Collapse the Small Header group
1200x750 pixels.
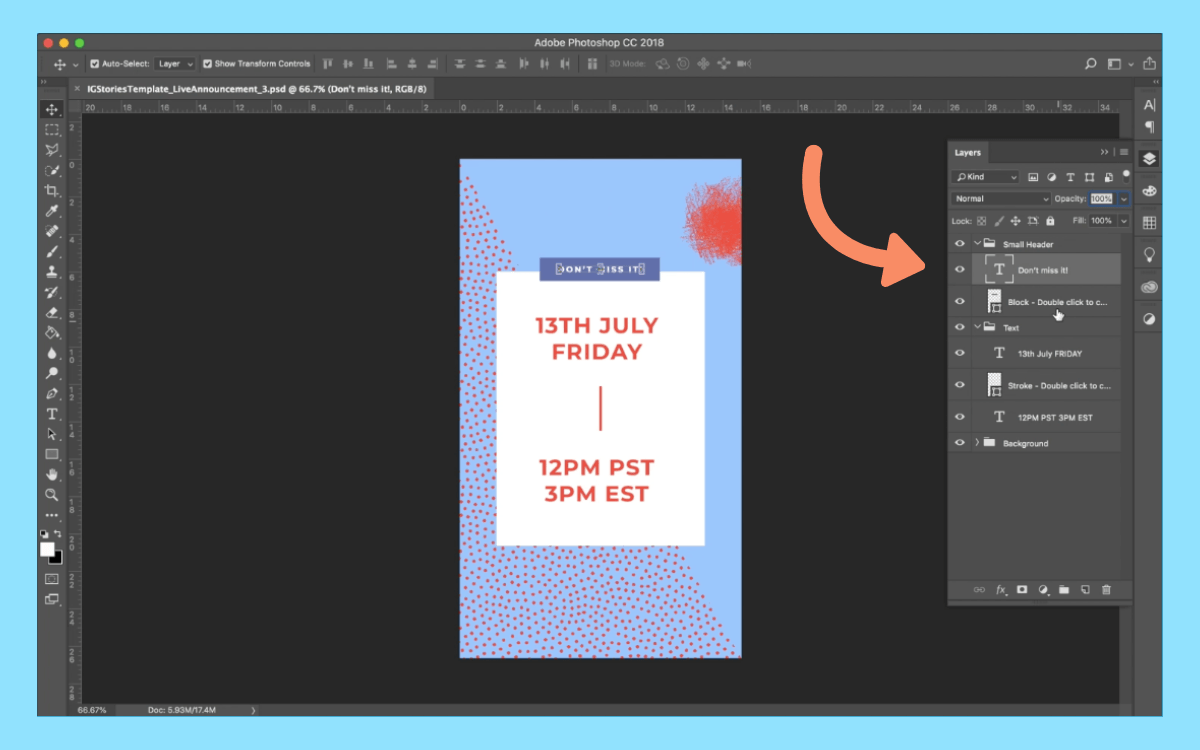[x=978, y=243]
